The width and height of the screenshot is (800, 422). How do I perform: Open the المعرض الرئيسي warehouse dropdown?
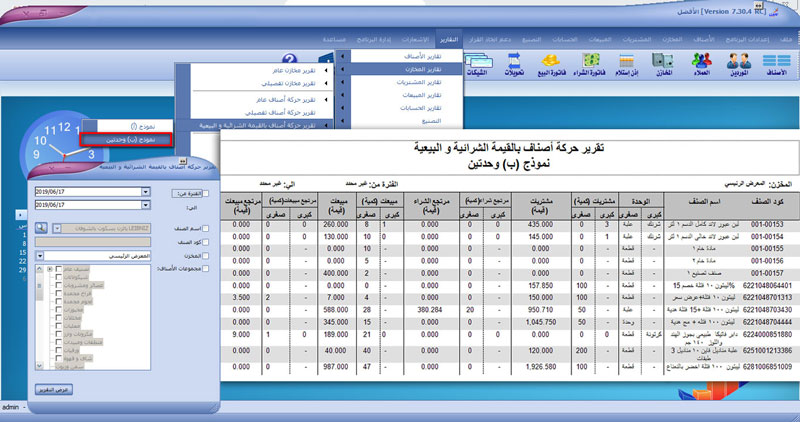coord(40,256)
